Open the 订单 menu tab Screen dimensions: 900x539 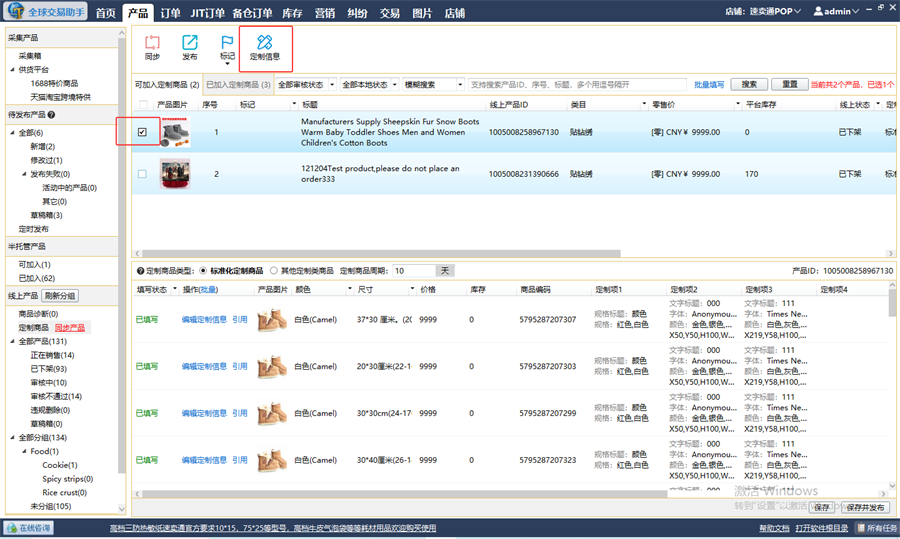coord(170,13)
